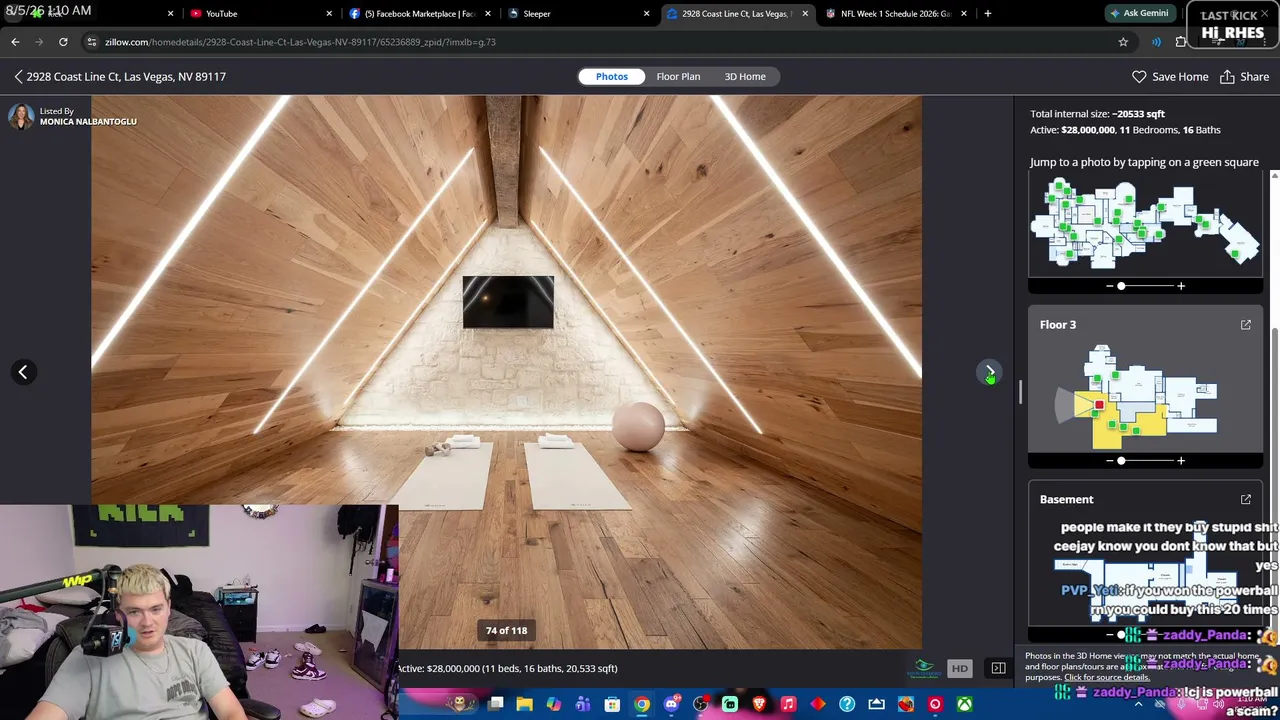Screen dimensions: 1280x720
Task: Bookmark this page with the star icon
Action: [x=1123, y=42]
